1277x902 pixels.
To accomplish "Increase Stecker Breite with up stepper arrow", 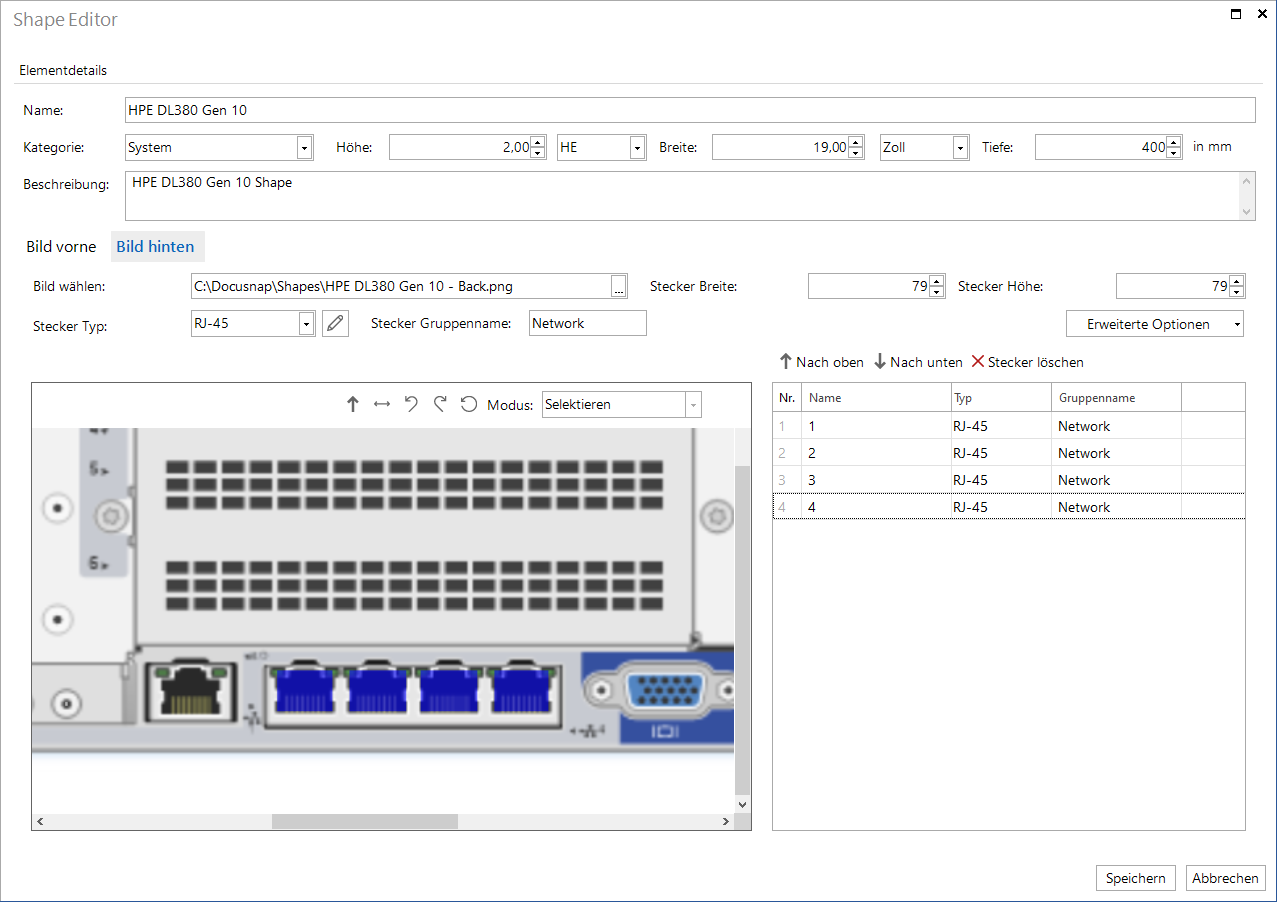I will (937, 281).
